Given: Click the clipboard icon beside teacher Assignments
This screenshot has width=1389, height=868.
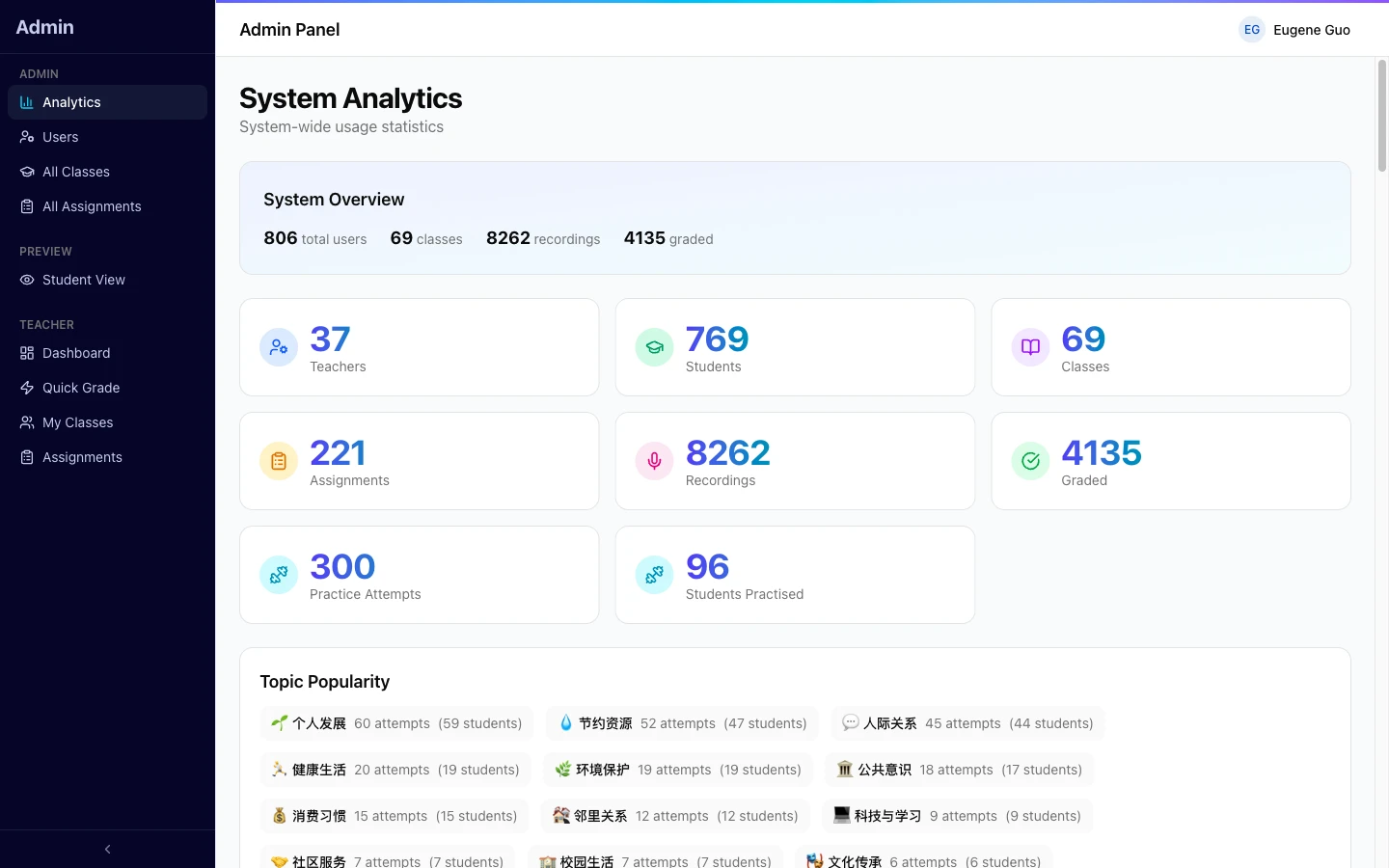Looking at the screenshot, I should point(27,457).
